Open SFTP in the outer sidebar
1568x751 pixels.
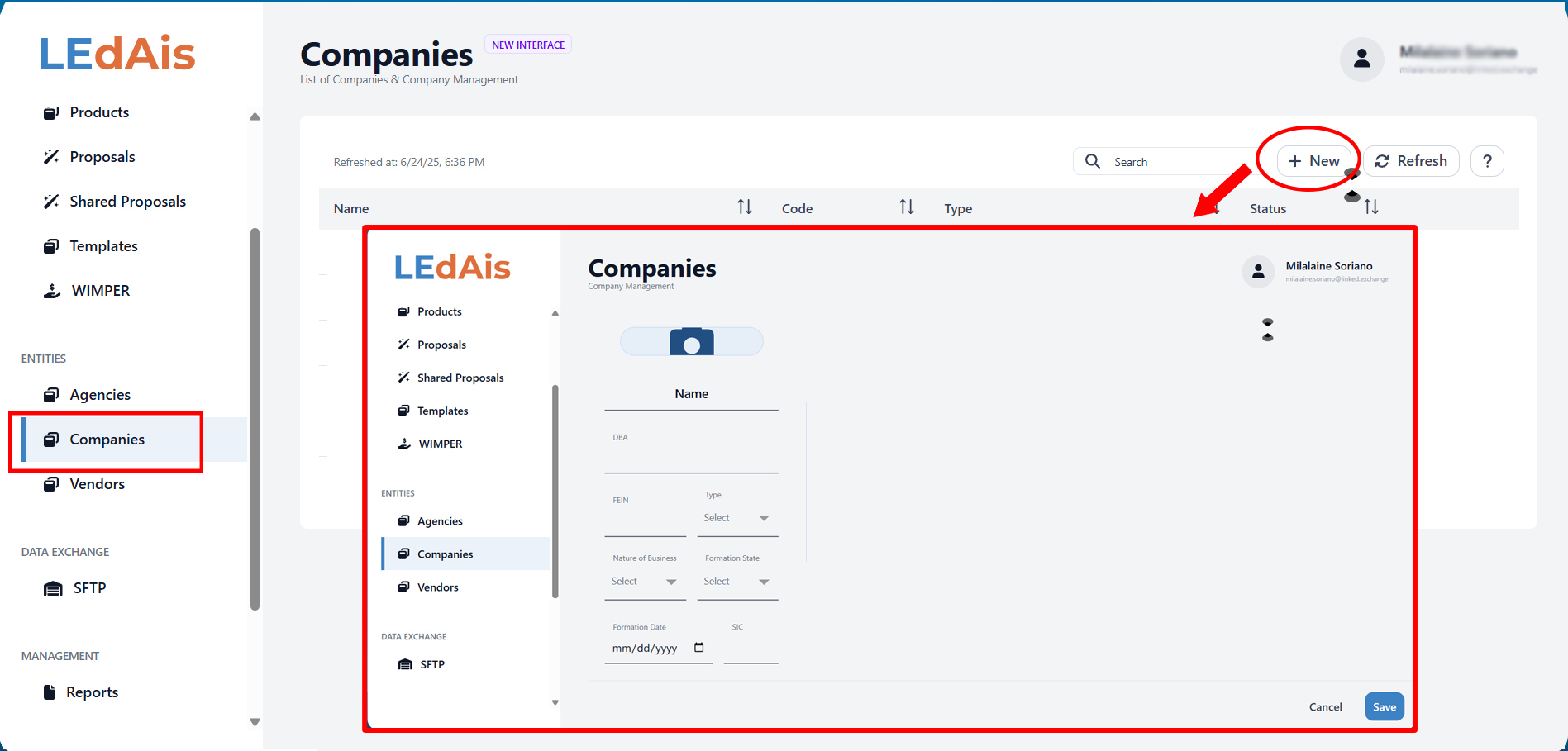click(x=89, y=588)
